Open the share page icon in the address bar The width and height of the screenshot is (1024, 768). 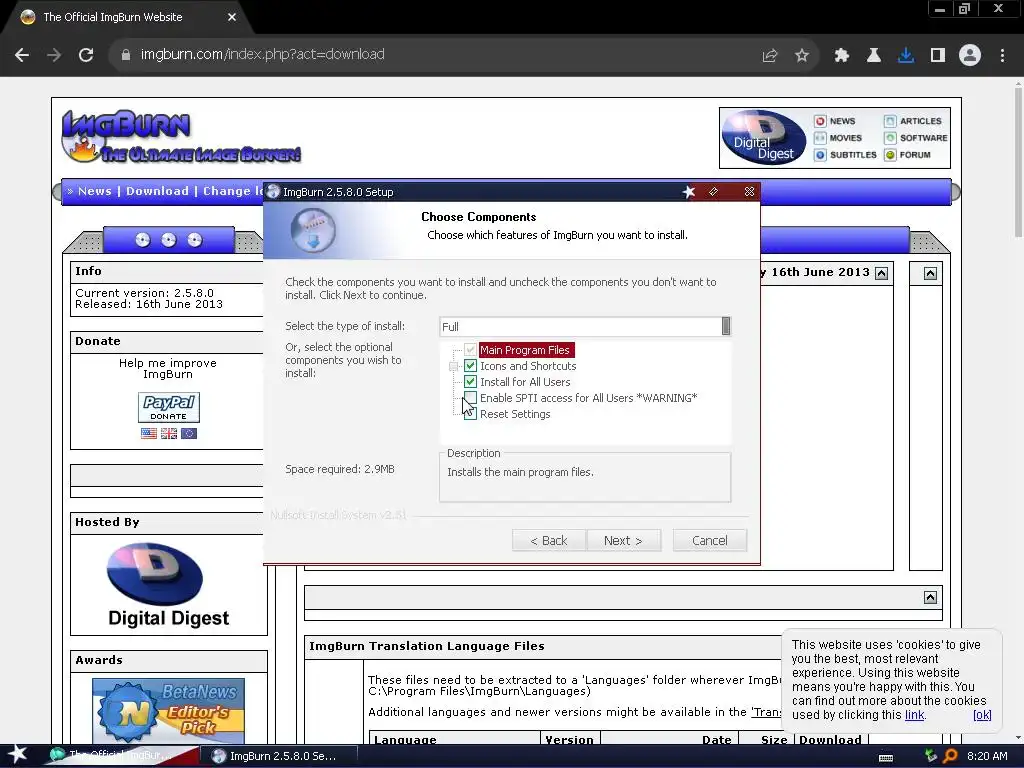click(x=770, y=56)
